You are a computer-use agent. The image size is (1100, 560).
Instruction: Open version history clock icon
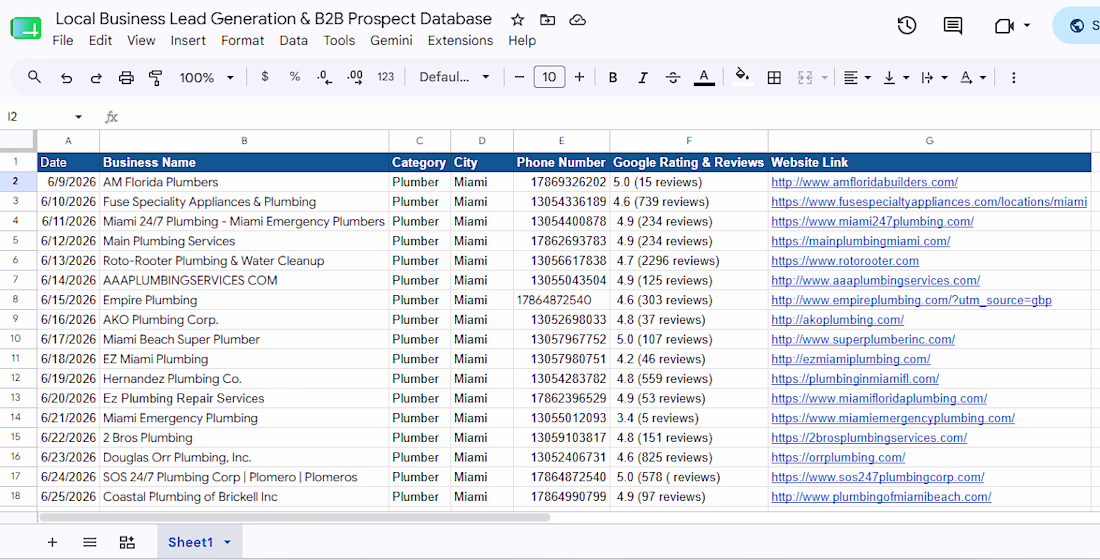(x=906, y=26)
